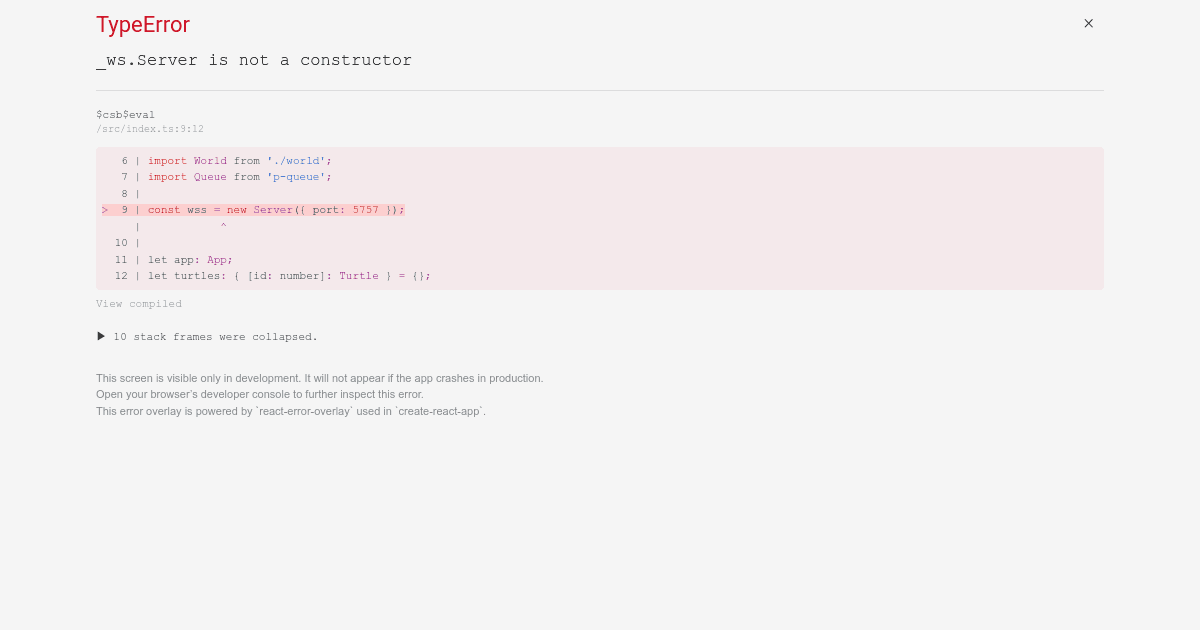This screenshot has height=630, width=1200.
Task: Select the port value 5757 in code
Action: [365, 209]
